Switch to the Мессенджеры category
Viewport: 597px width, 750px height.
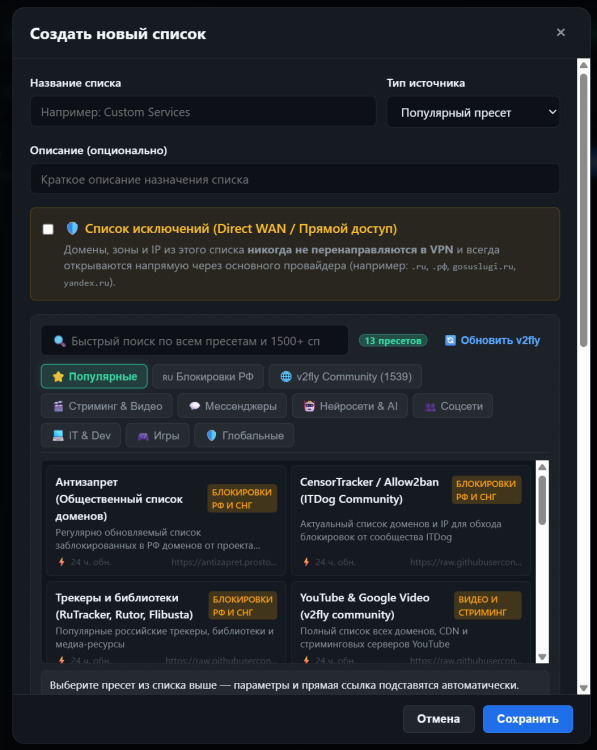pos(232,406)
